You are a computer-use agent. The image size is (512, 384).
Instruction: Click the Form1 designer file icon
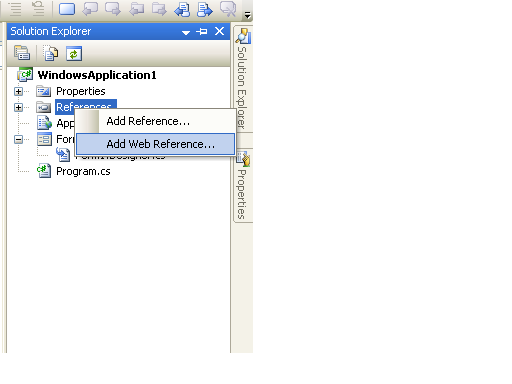[x=63, y=155]
